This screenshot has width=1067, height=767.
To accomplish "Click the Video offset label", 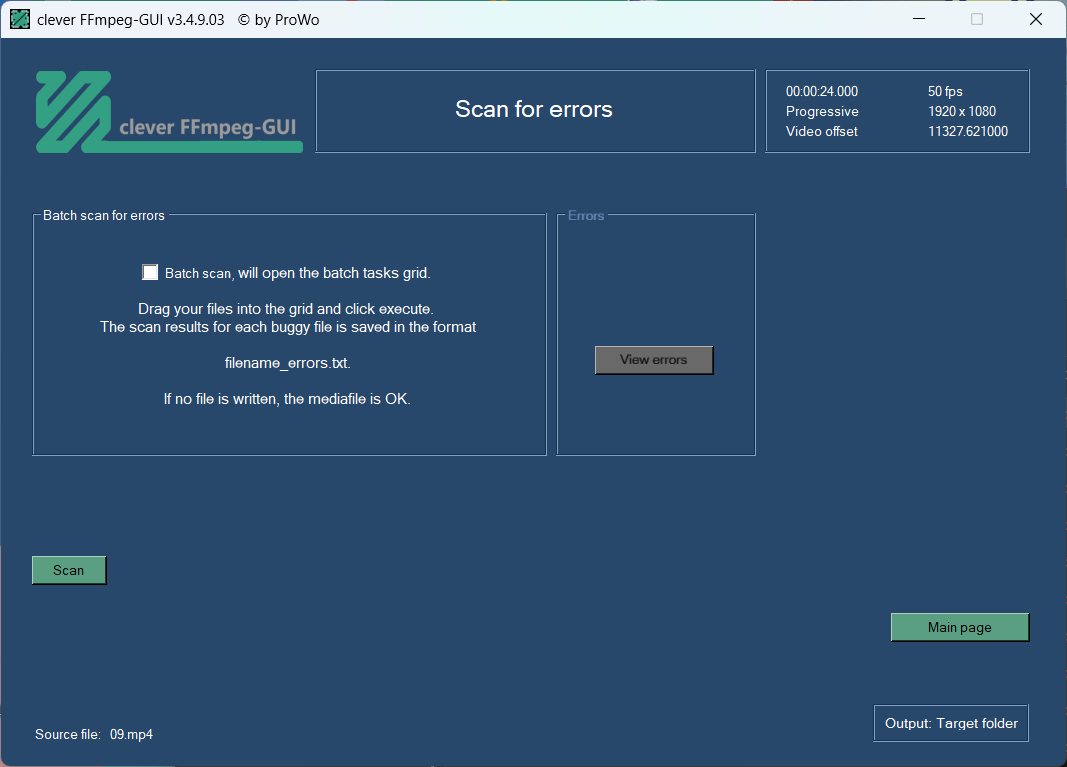I will pos(821,131).
